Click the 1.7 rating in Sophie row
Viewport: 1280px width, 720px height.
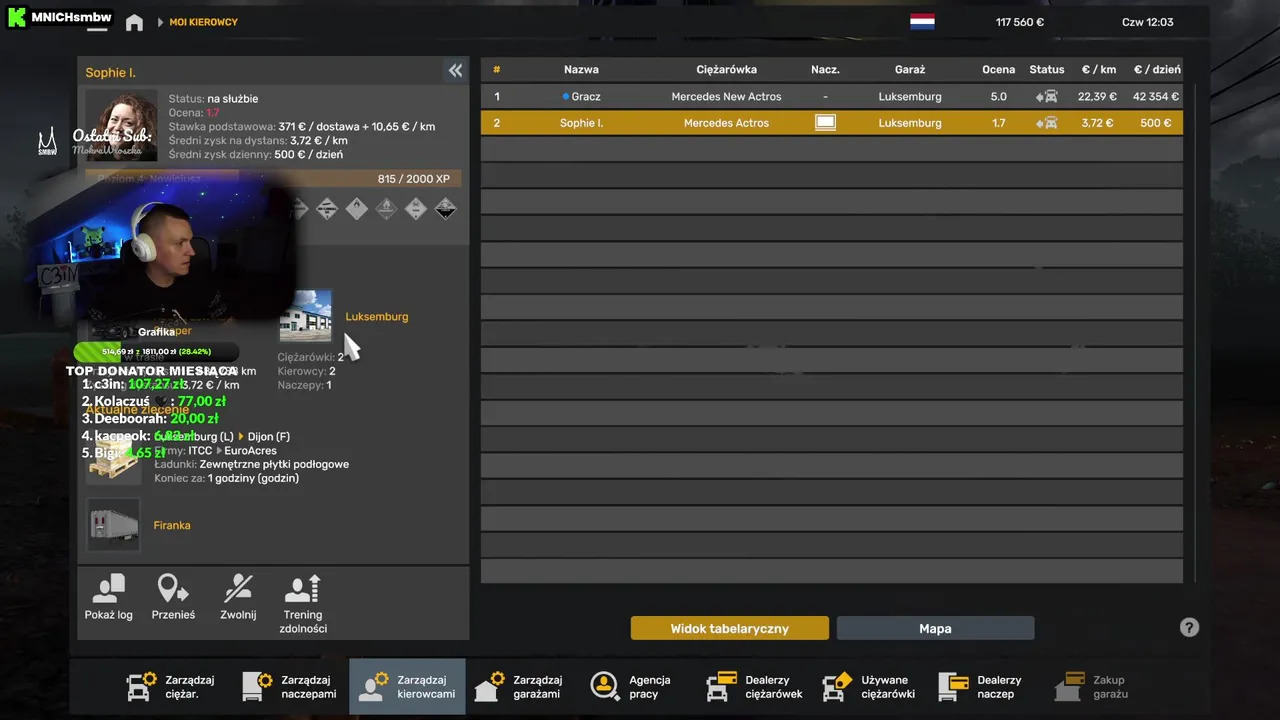pos(998,123)
